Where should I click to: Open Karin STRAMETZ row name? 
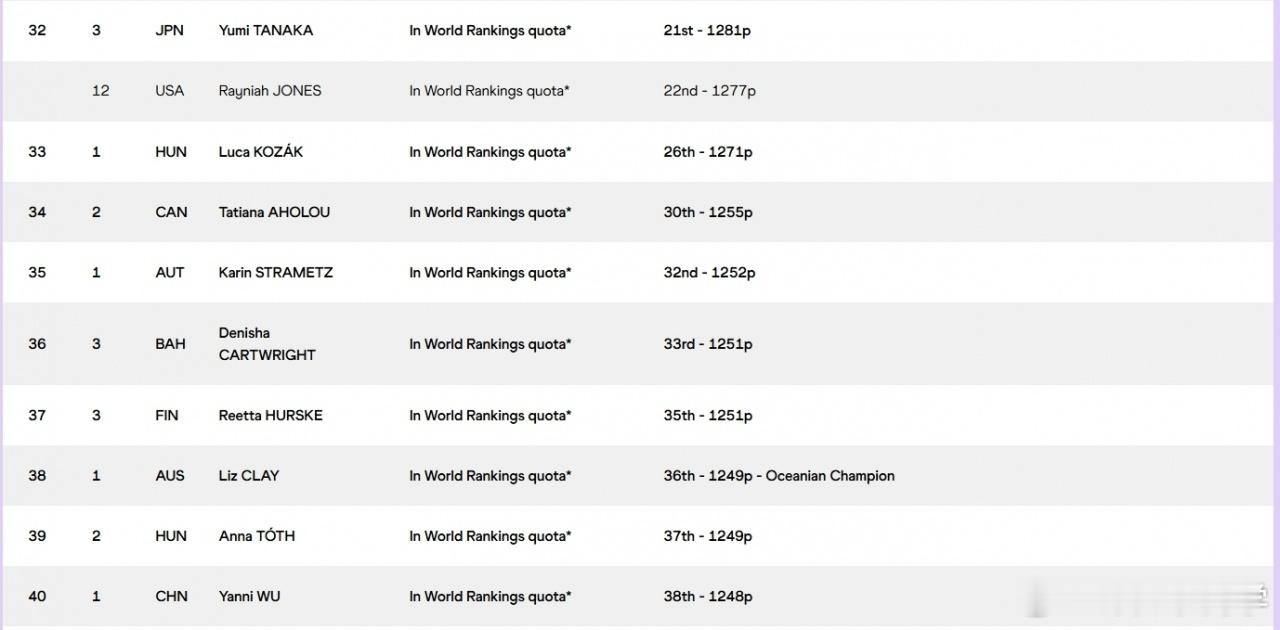pyautogui.click(x=276, y=272)
